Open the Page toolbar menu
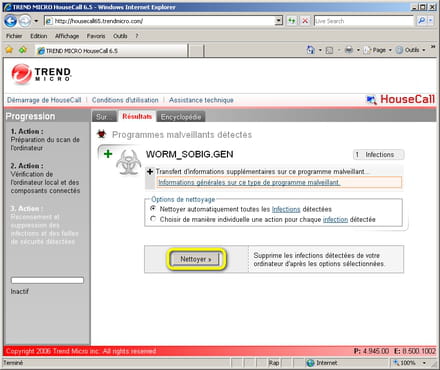This screenshot has height=370, width=440. point(378,50)
